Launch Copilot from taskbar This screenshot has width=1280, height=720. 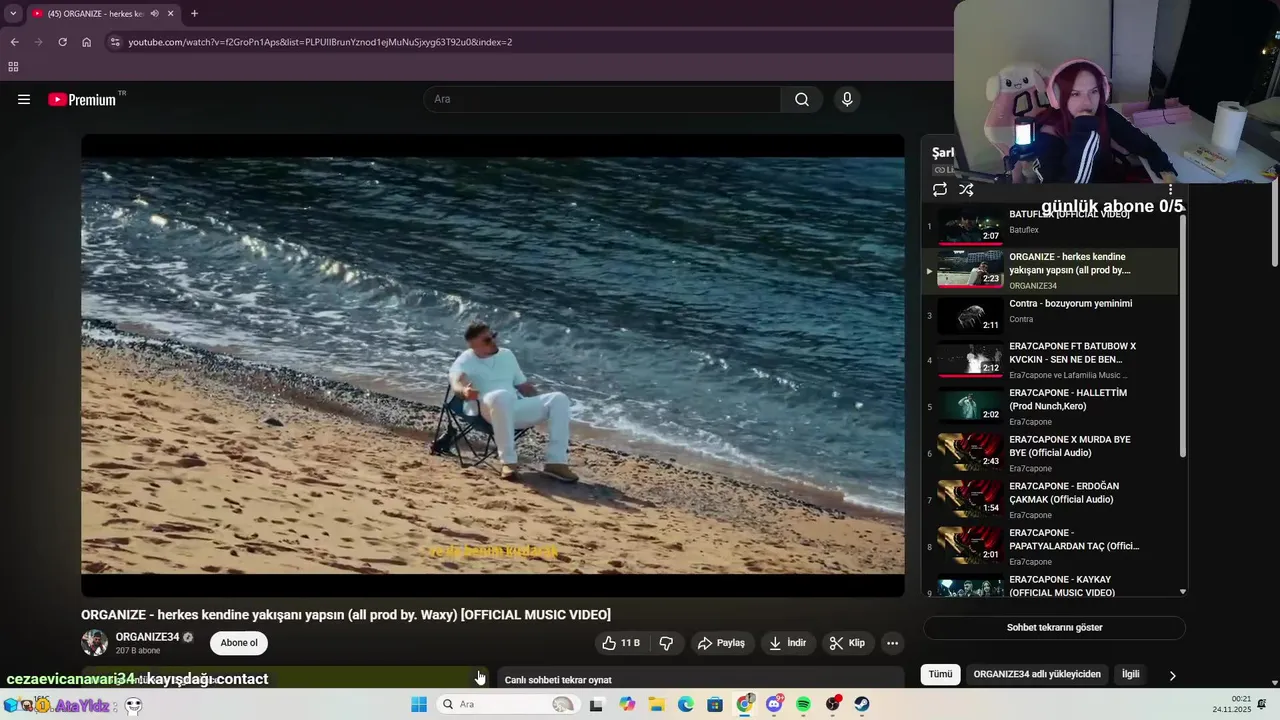(627, 704)
